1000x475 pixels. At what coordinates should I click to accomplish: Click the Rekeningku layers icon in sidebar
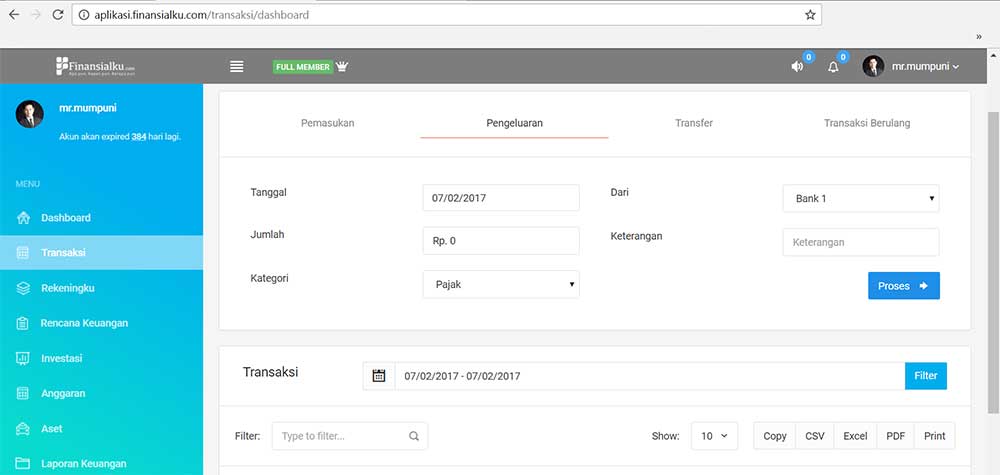pos(23,288)
